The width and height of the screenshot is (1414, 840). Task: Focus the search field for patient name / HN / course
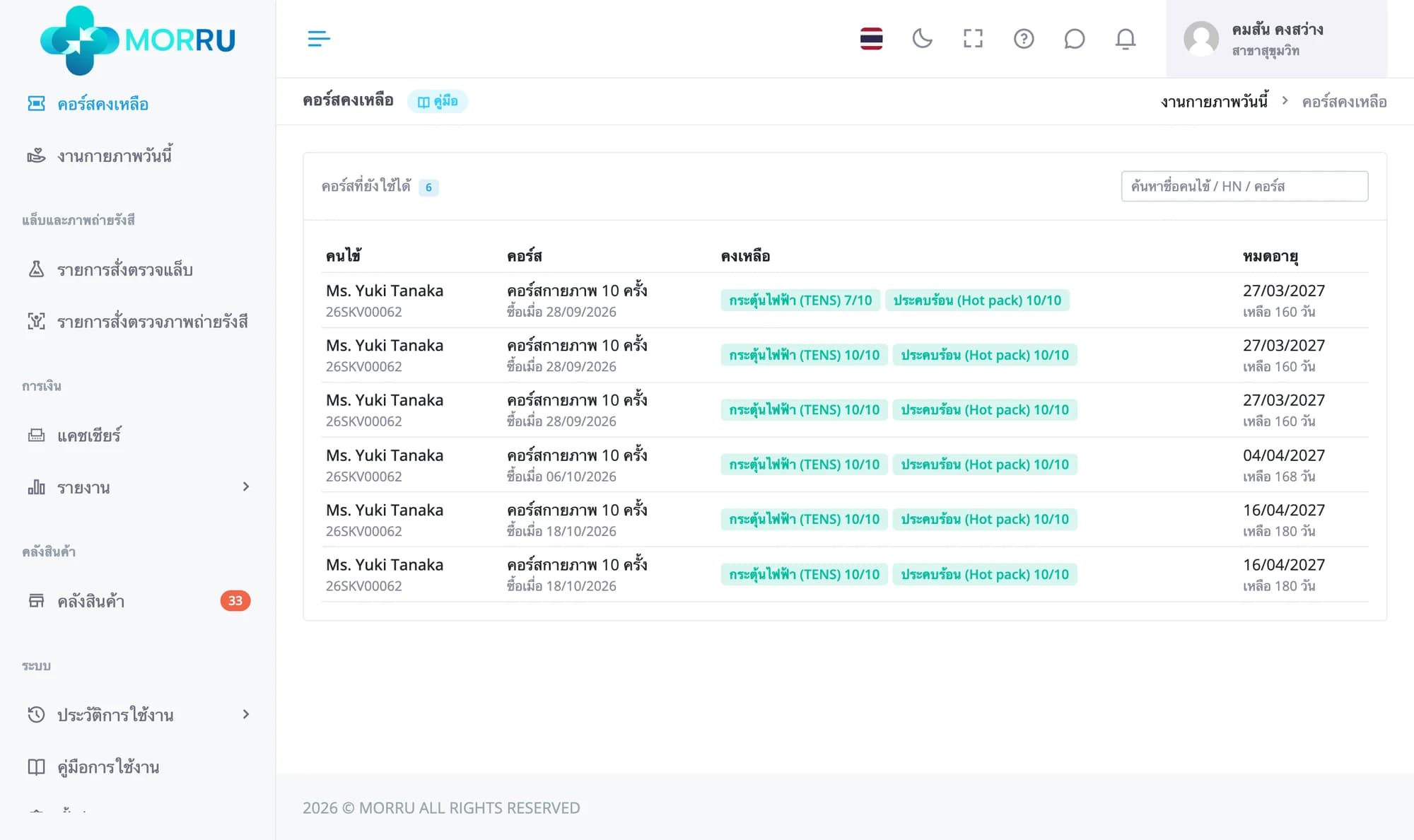click(1244, 186)
